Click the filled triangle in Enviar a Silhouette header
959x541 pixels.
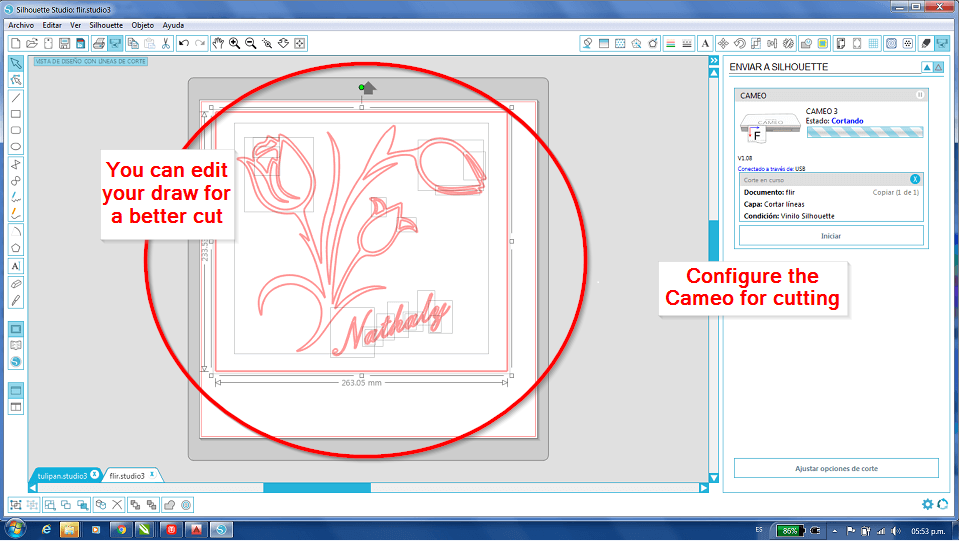[927, 67]
